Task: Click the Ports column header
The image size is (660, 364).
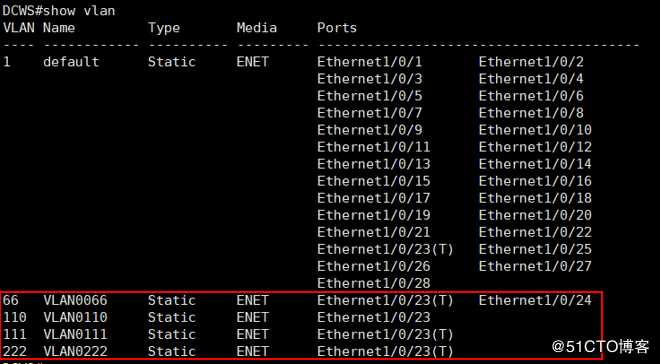Action: (337, 28)
